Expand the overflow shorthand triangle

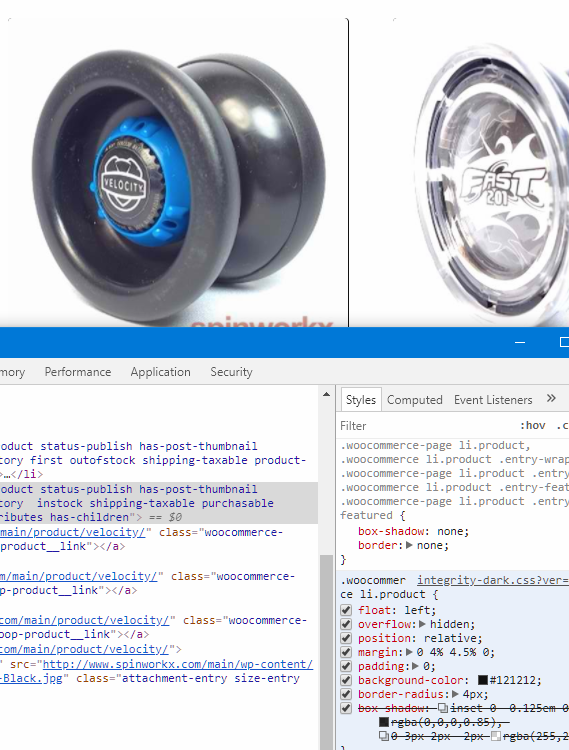click(x=422, y=624)
